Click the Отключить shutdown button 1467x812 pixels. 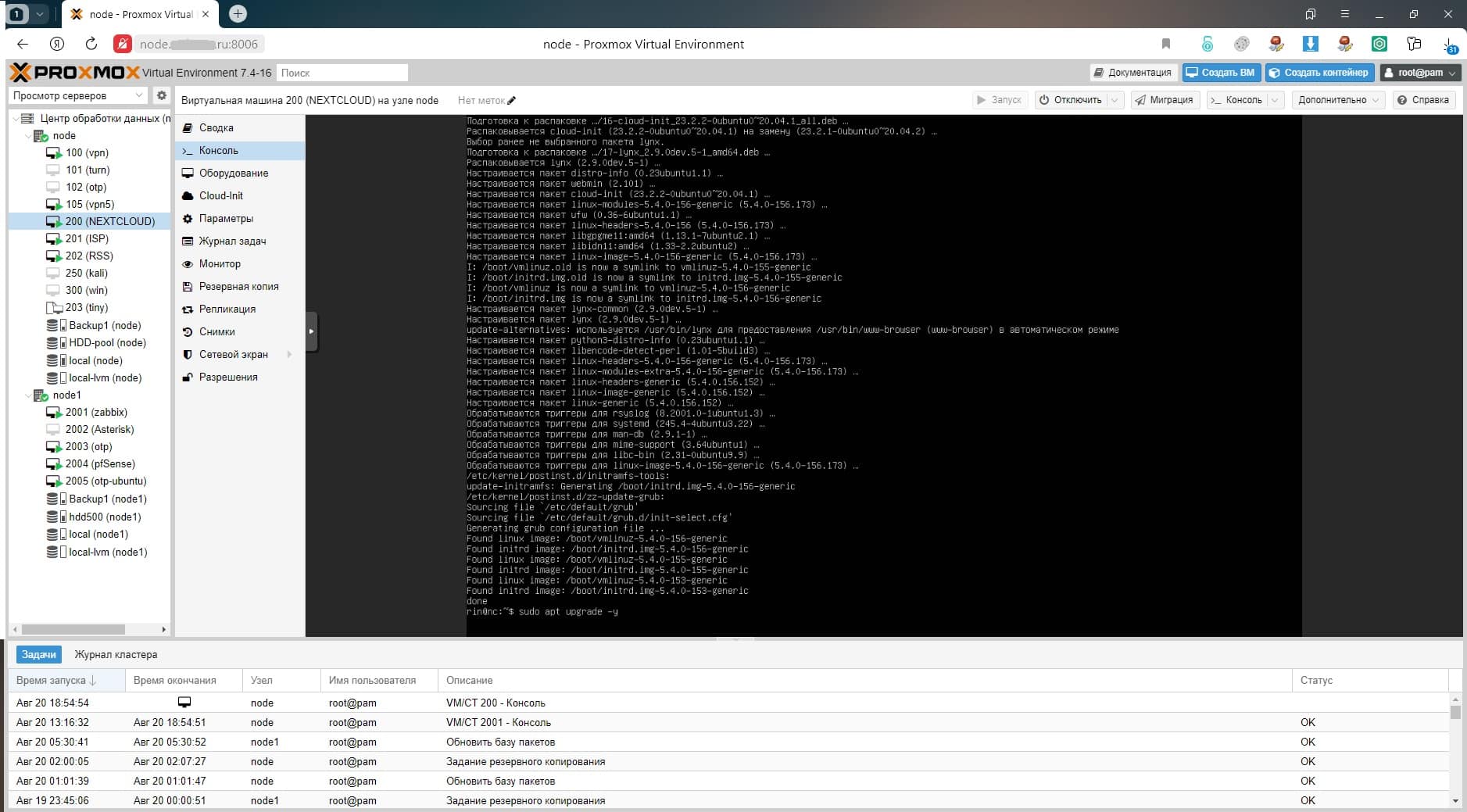[1072, 100]
